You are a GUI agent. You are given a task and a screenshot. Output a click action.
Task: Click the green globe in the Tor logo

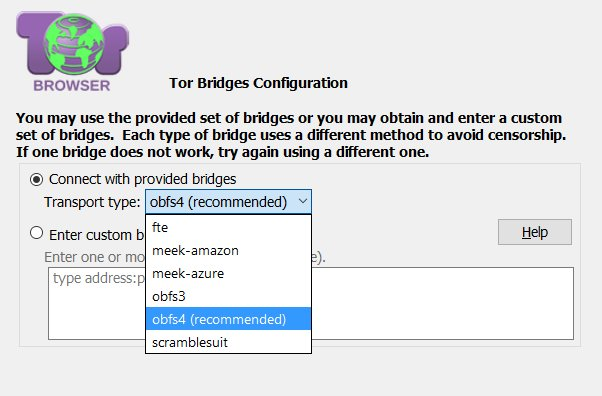point(74,44)
